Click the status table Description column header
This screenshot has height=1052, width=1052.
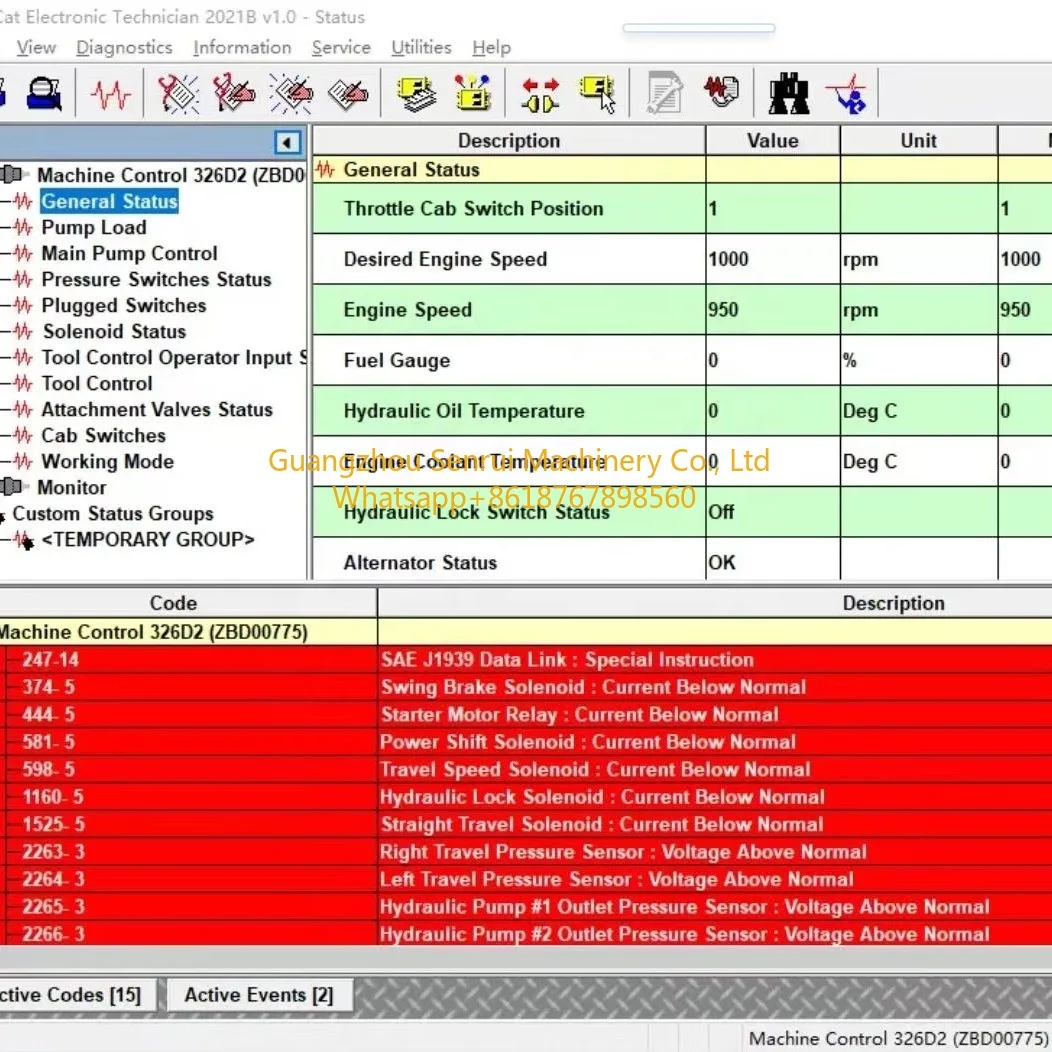[x=509, y=141]
